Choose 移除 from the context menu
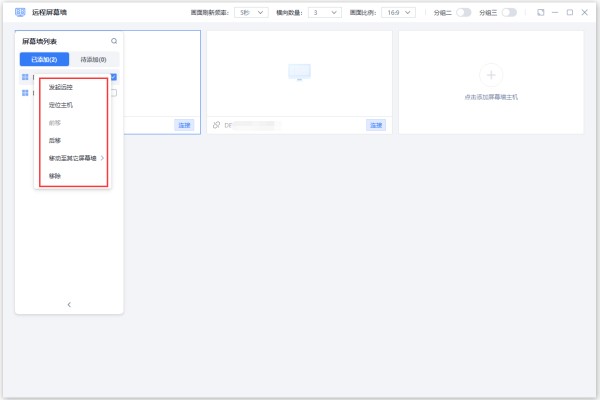The width and height of the screenshot is (600, 400). (x=55, y=176)
